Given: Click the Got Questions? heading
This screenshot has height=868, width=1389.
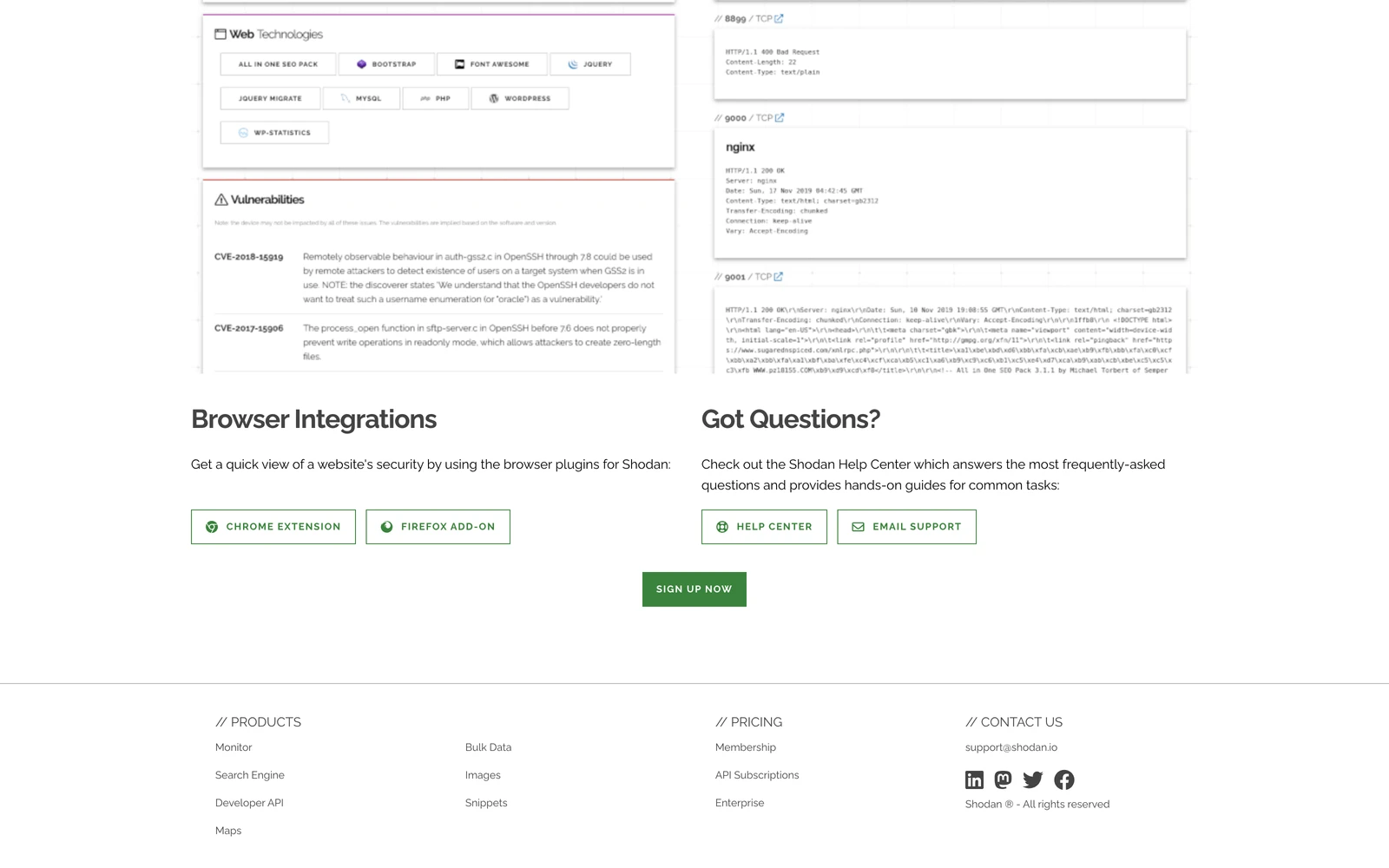Looking at the screenshot, I should (791, 419).
